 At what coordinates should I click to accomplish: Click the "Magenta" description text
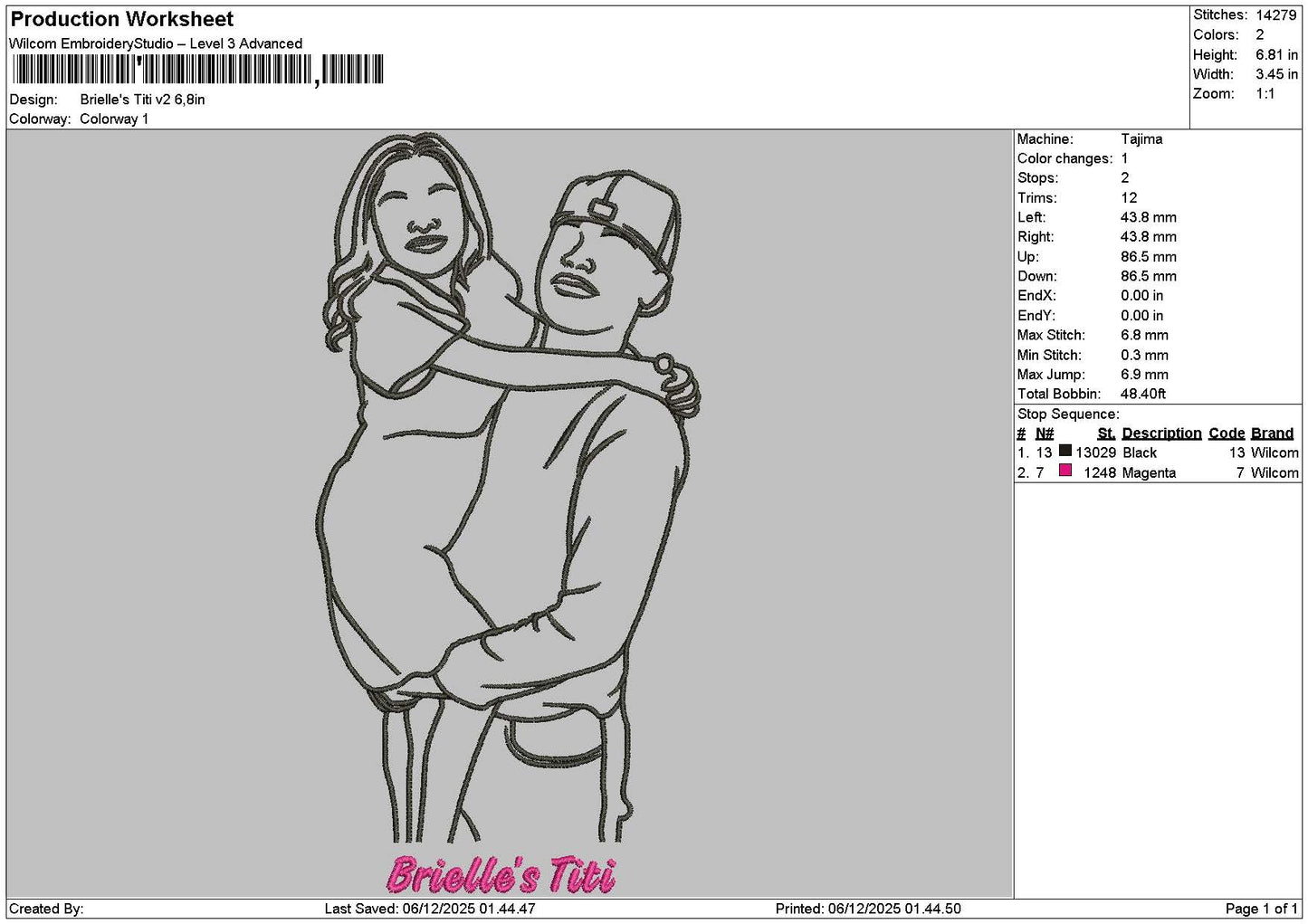[1149, 472]
